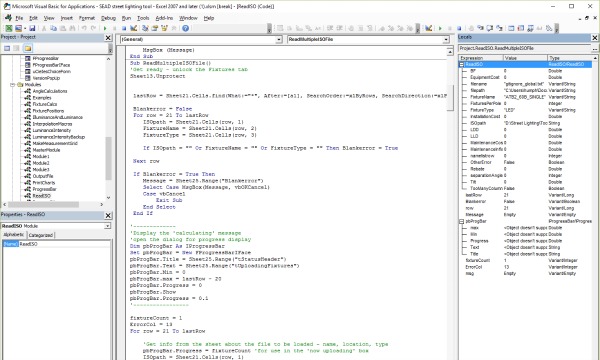Open the Properties Window toolbar icon
Viewport: 600px width, 360px height.
(155, 28)
